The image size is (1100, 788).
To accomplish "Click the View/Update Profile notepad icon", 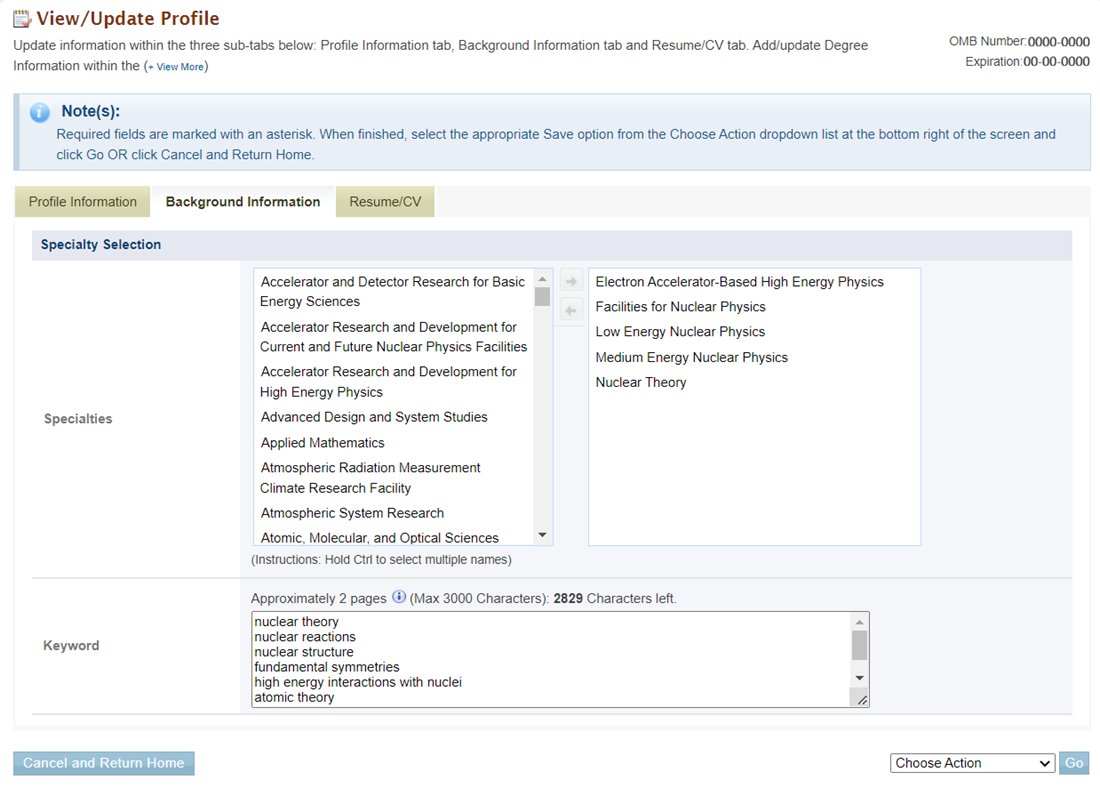I will point(22,19).
